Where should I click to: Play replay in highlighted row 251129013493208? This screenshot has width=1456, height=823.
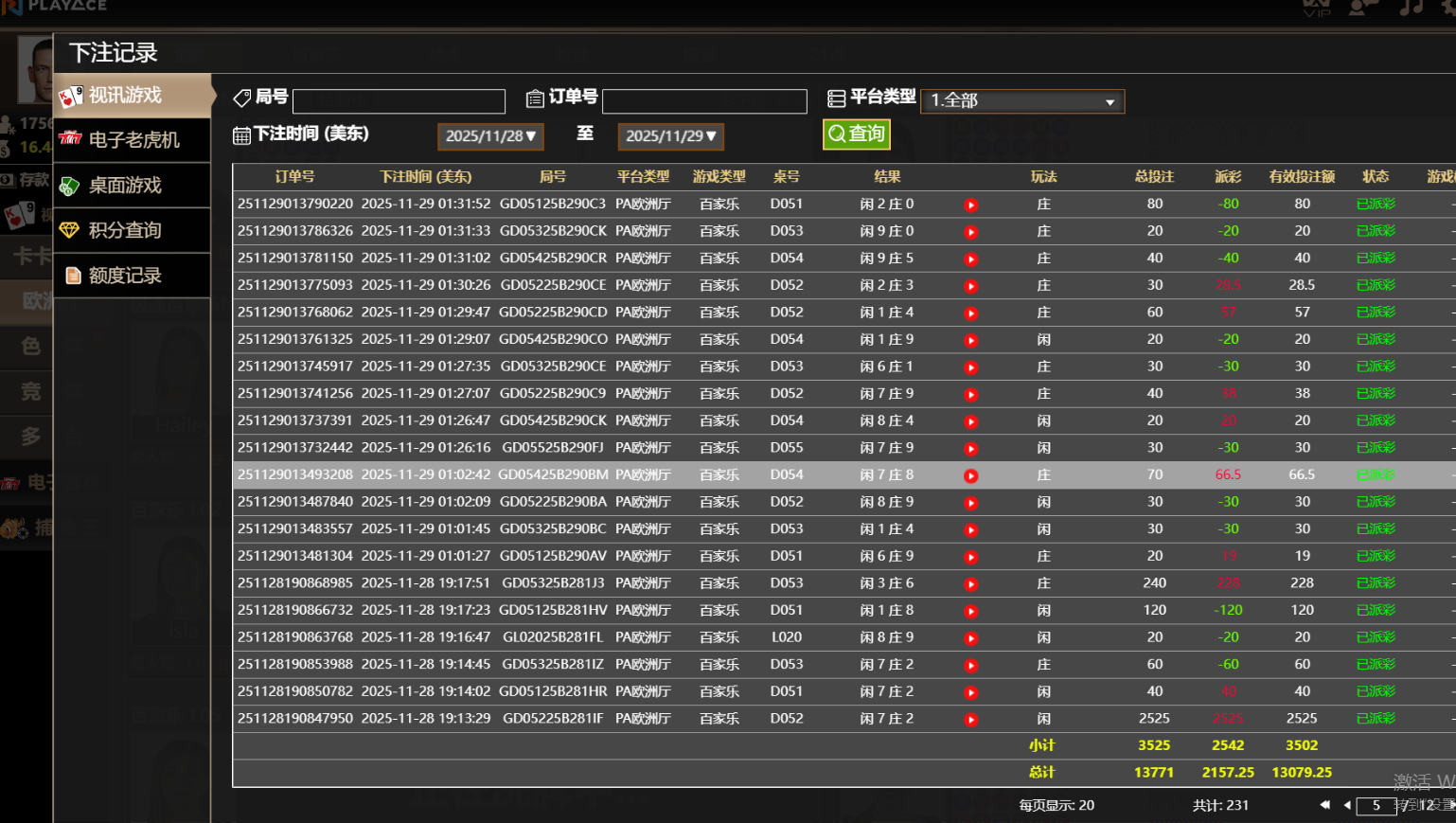tap(970, 476)
